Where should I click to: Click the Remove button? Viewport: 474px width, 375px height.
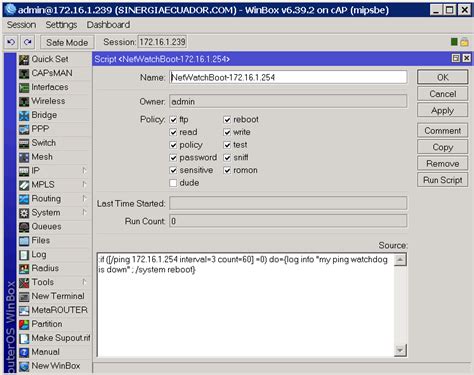(443, 164)
